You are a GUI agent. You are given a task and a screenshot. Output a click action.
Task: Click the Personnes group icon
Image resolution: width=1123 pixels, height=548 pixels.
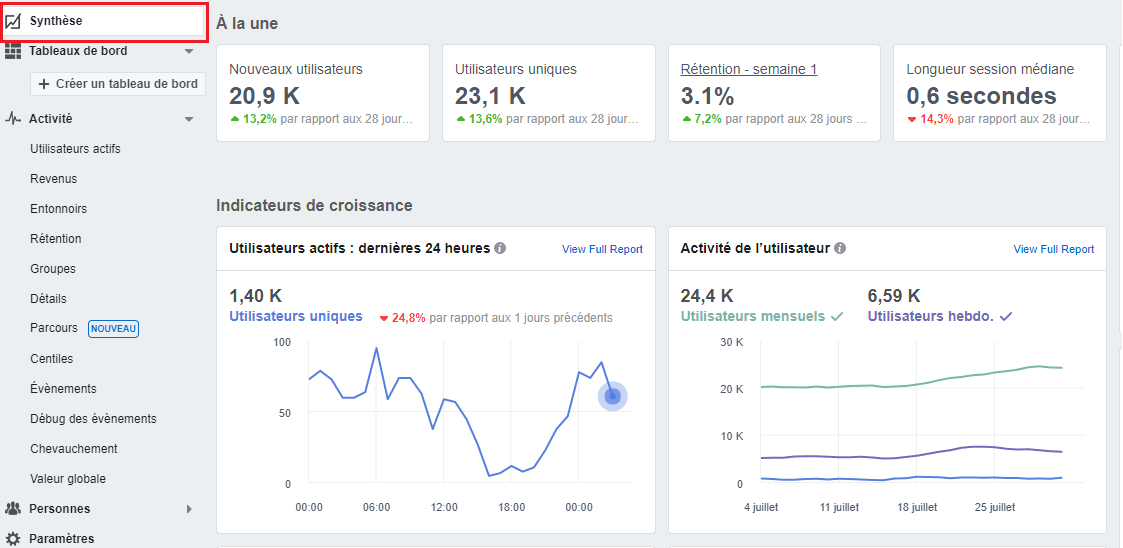(x=12, y=509)
